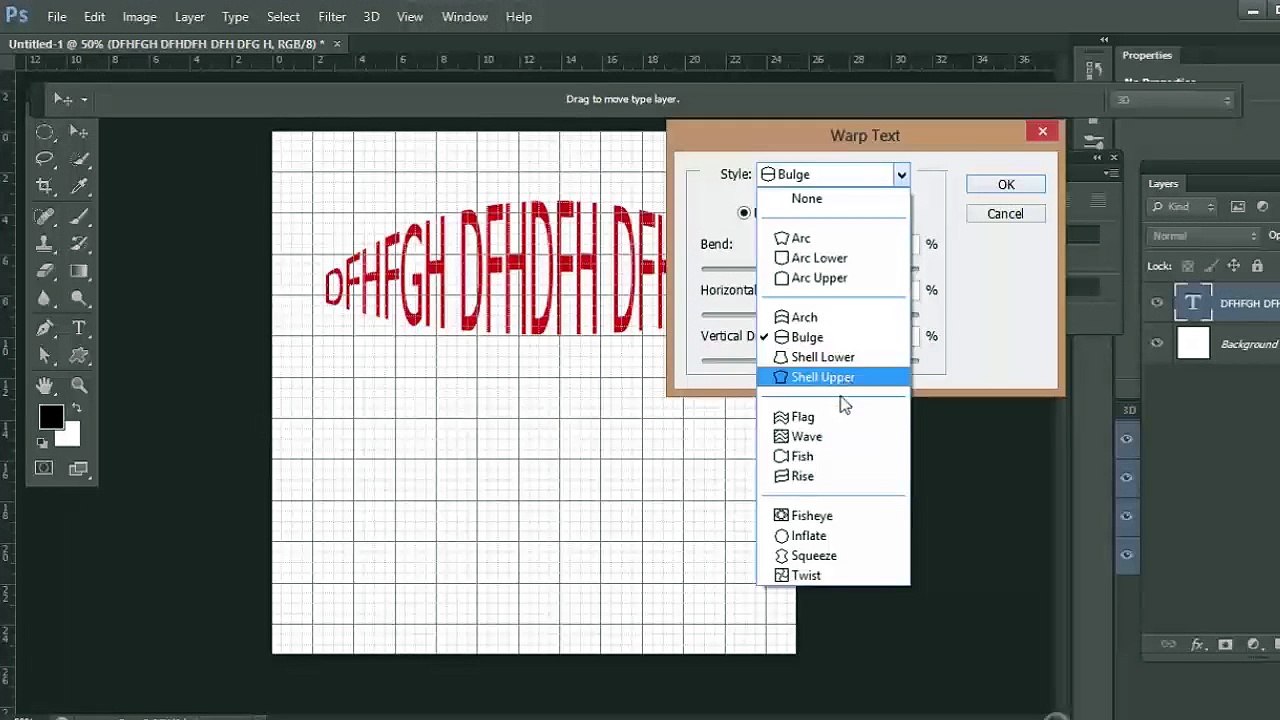Viewport: 1280px width, 720px height.
Task: Hide the DFHFGH text layer
Action: tap(1157, 303)
